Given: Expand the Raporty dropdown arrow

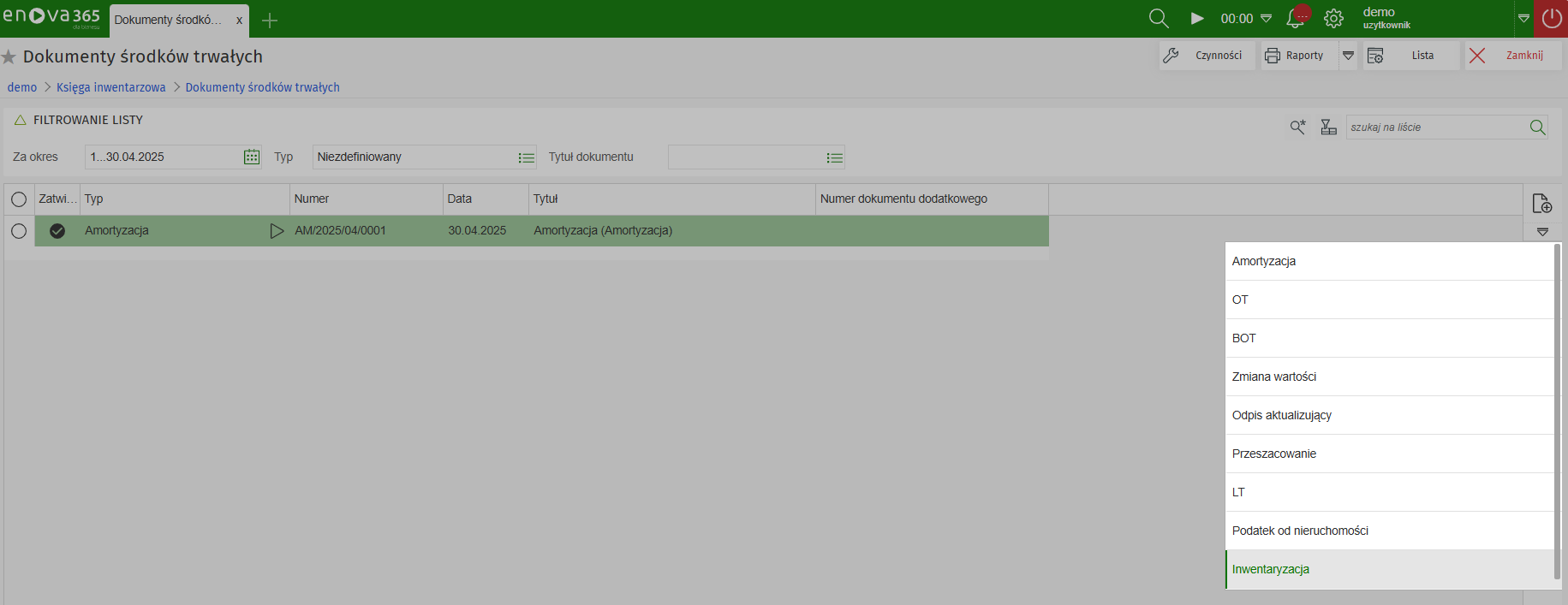Looking at the screenshot, I should click(1348, 56).
